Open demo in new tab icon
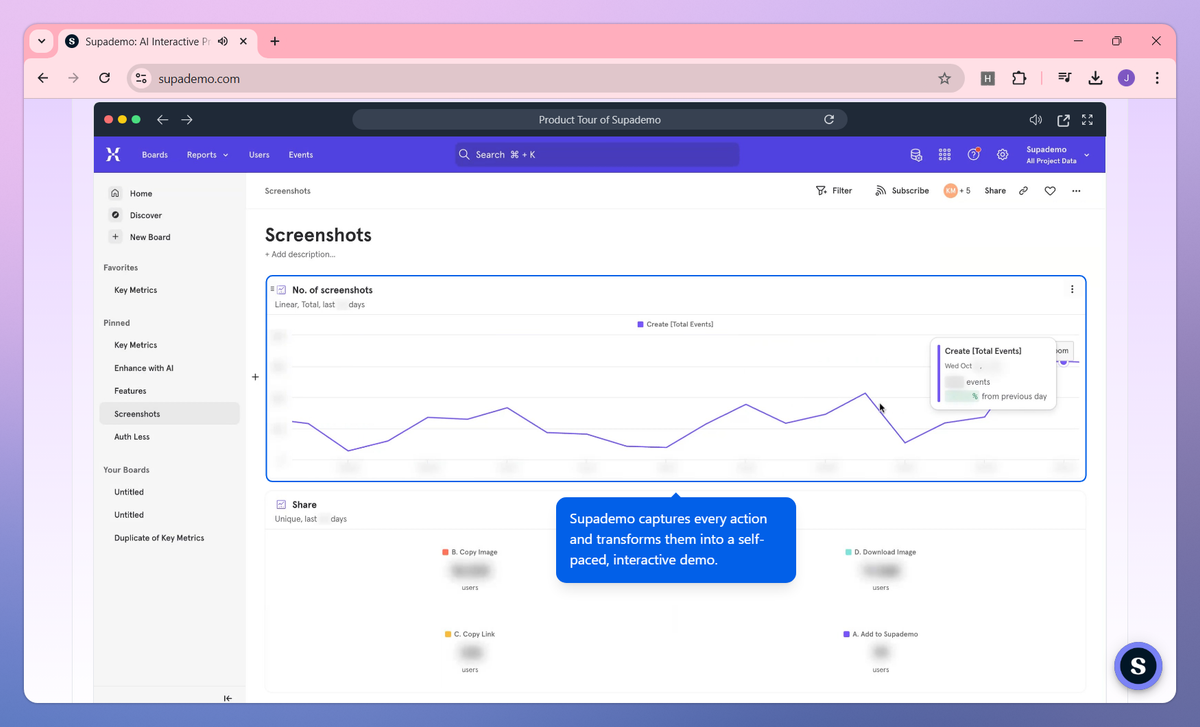The width and height of the screenshot is (1200, 727). coord(1063,120)
